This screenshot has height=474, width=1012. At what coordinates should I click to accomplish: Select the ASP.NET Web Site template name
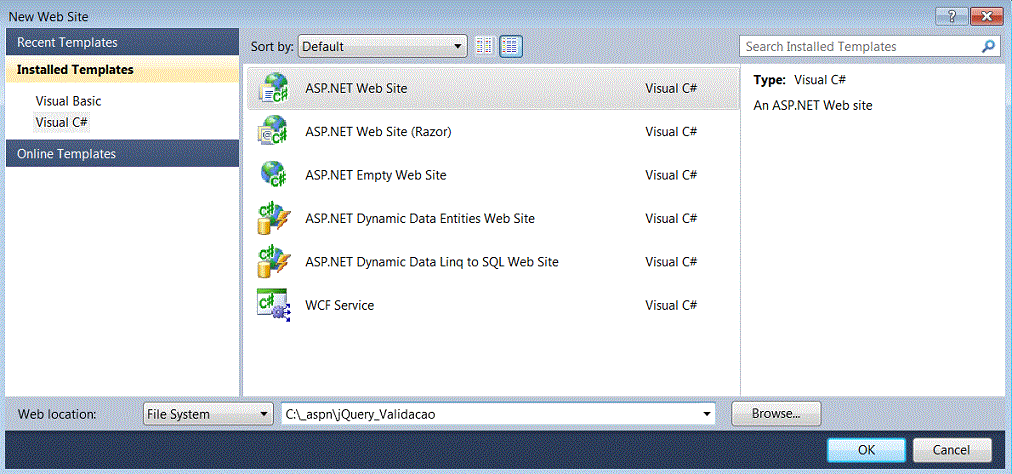[x=356, y=88]
